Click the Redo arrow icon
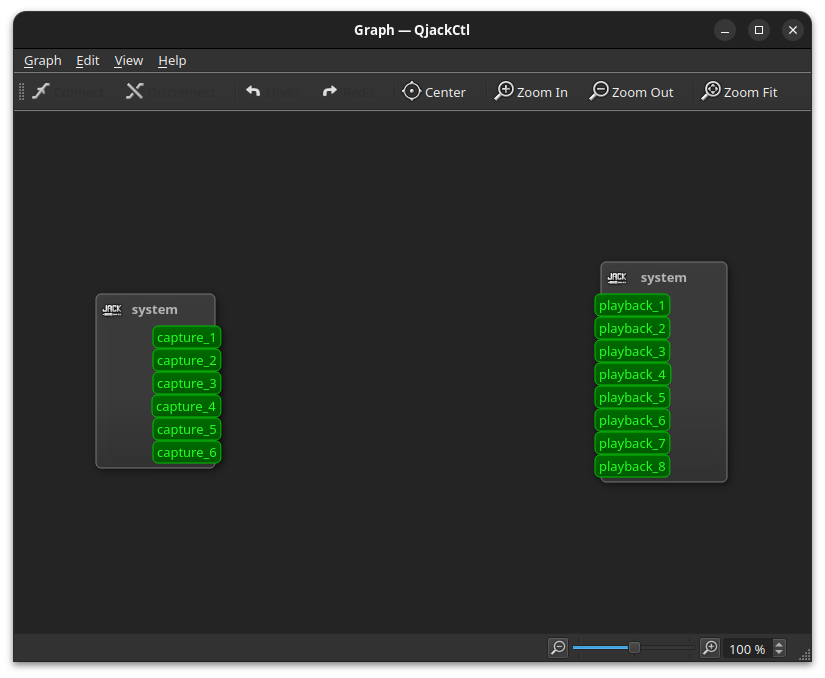The height and width of the screenshot is (678, 825). click(x=330, y=92)
